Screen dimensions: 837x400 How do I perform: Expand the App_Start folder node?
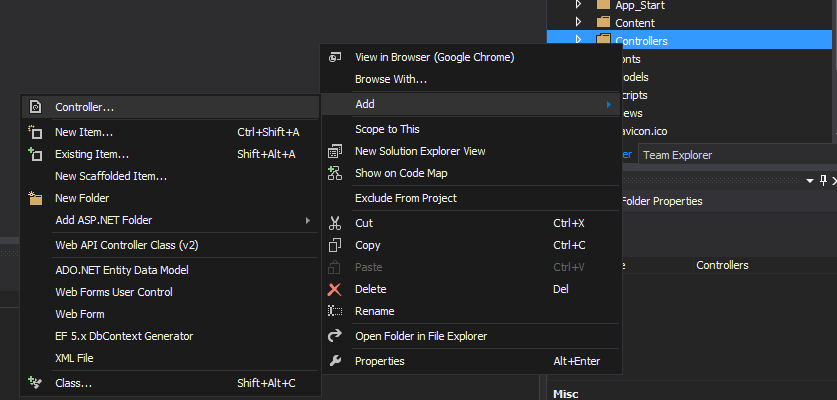point(578,5)
